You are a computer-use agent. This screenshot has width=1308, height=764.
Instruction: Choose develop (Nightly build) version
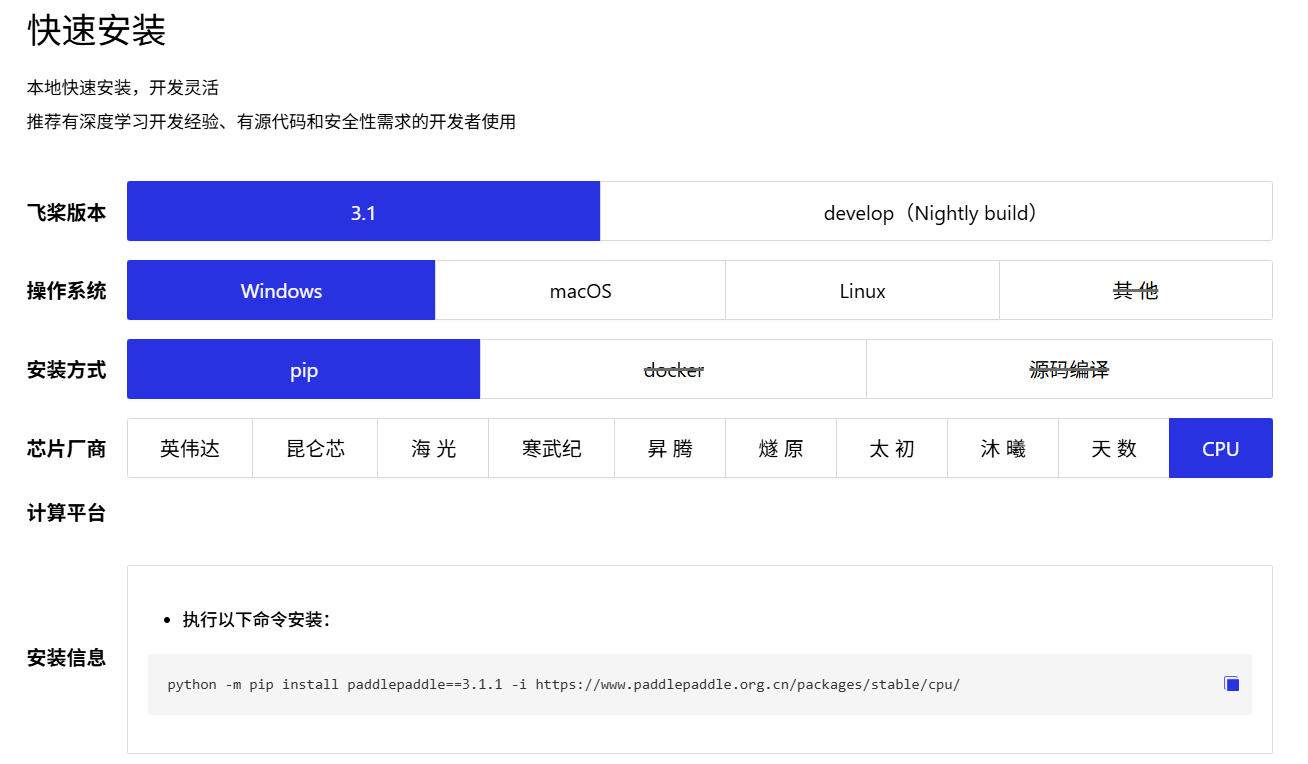tap(936, 211)
